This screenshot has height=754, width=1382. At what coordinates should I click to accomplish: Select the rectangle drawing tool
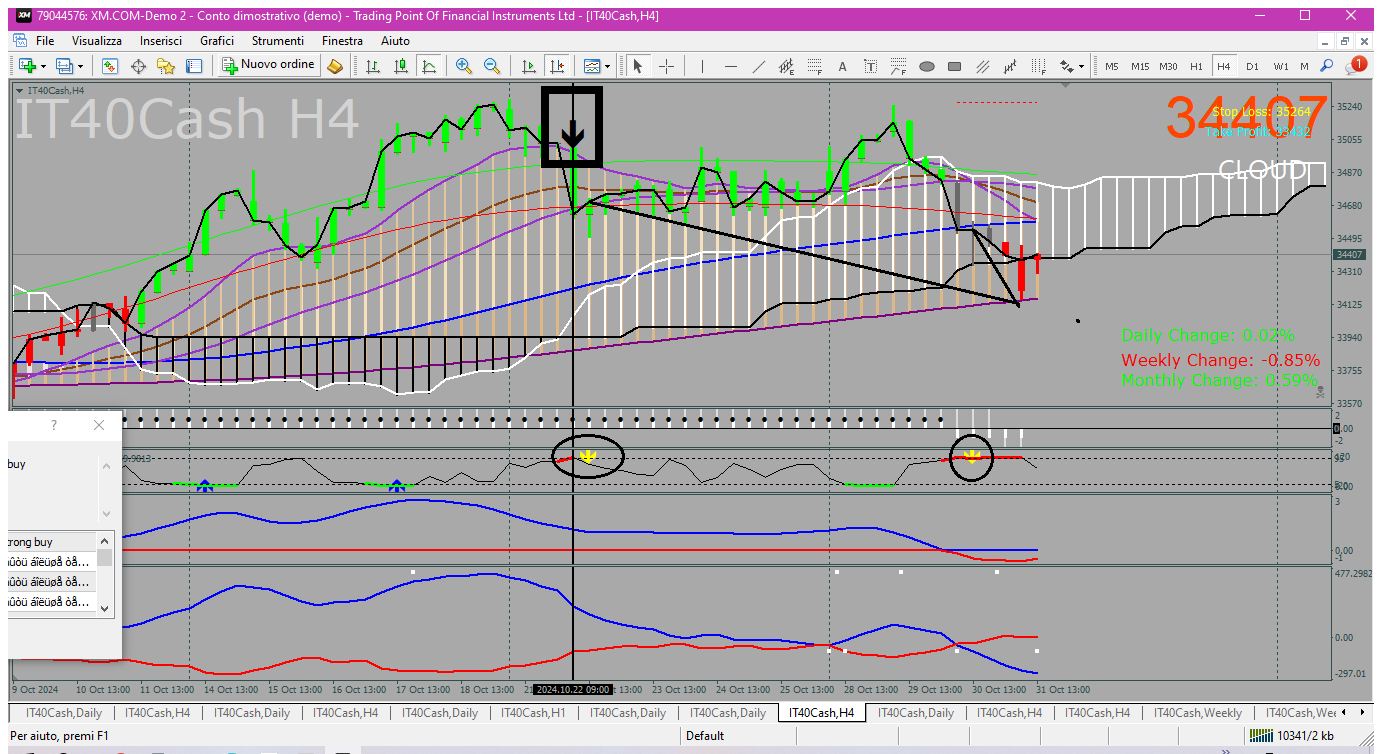(x=955, y=66)
